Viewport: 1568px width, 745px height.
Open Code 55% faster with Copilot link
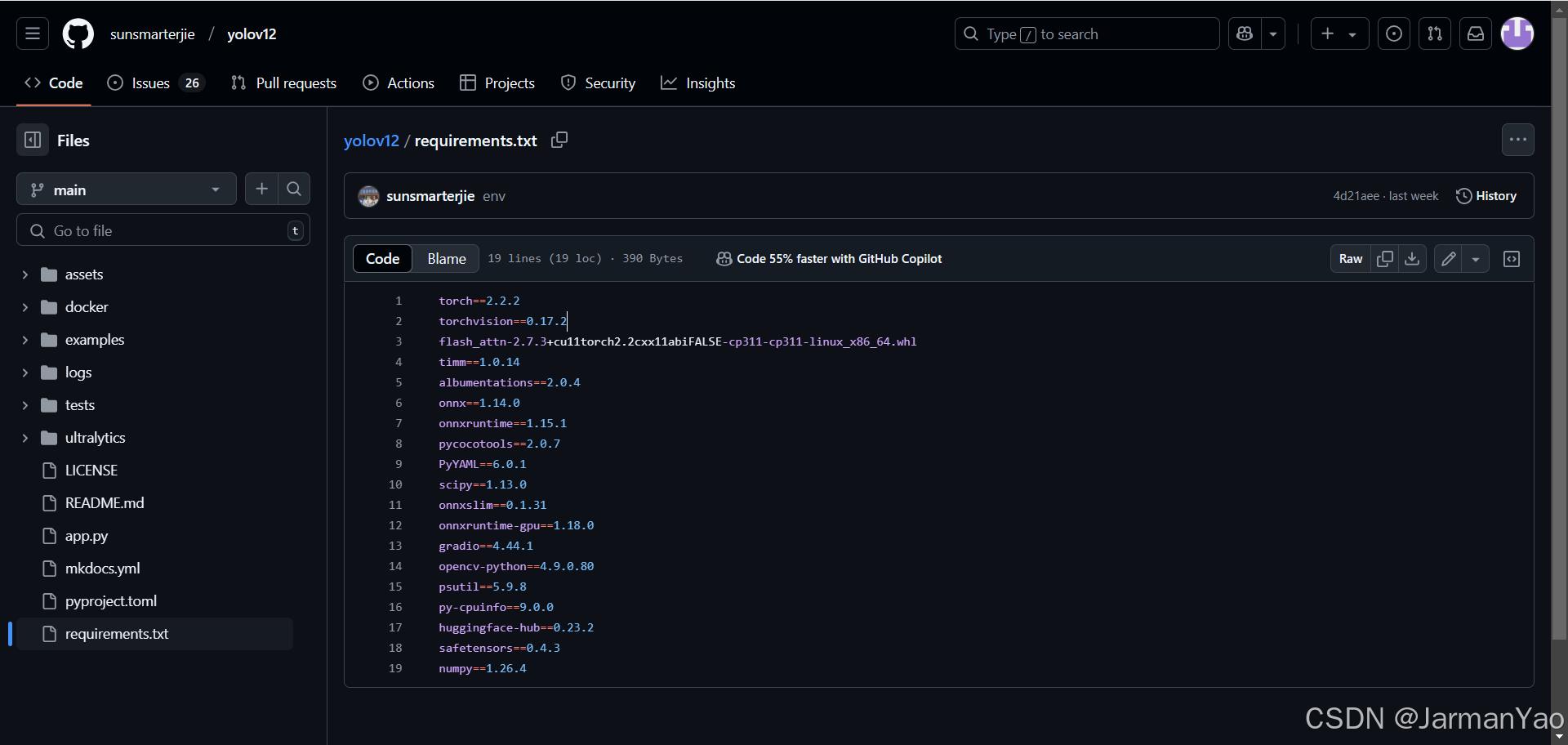point(829,258)
